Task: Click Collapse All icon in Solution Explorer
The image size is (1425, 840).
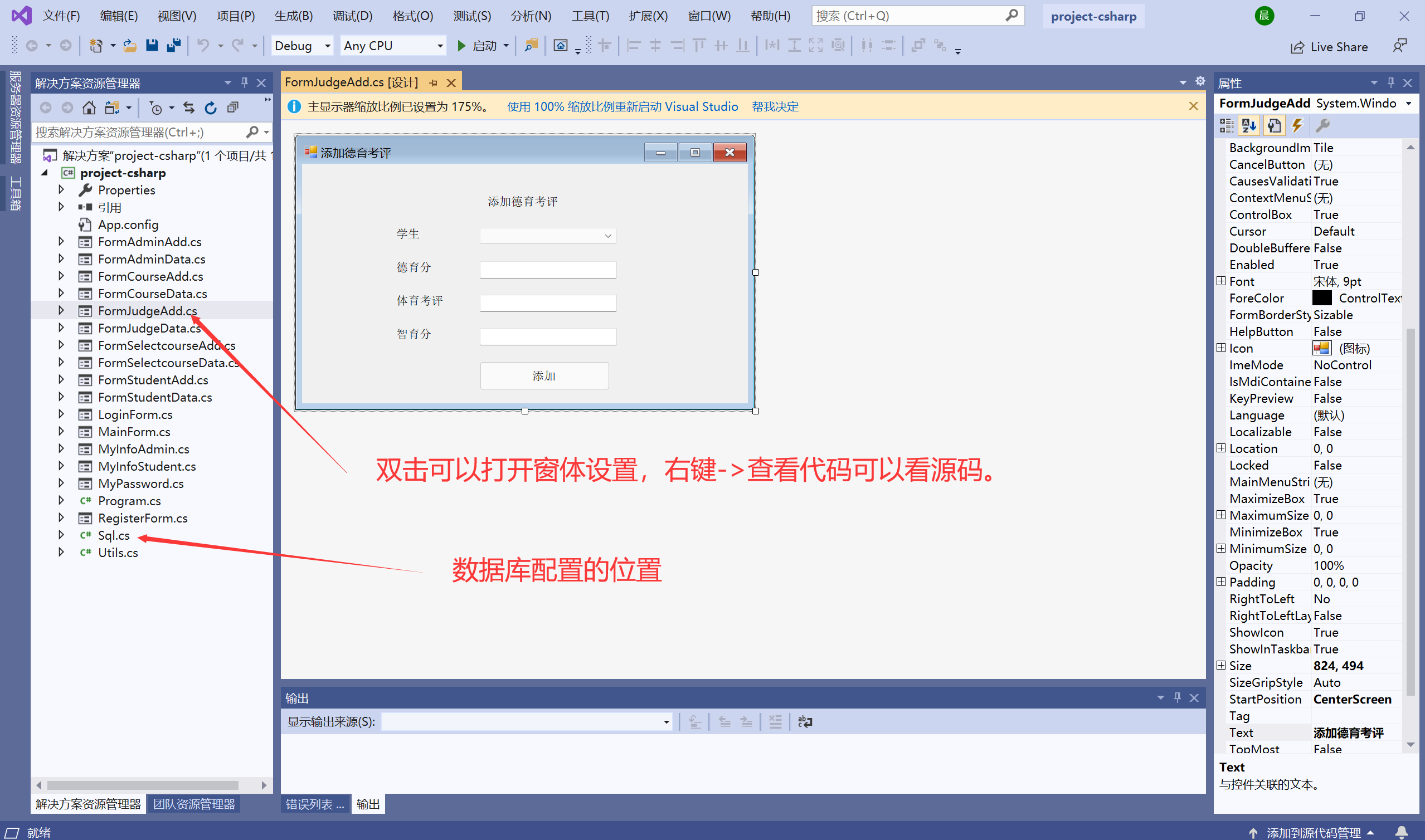Action: point(233,108)
